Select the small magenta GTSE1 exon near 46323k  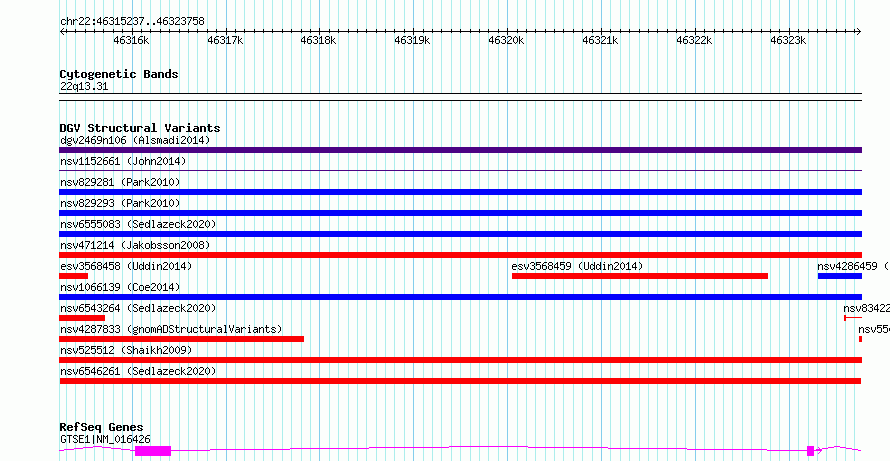point(811,451)
